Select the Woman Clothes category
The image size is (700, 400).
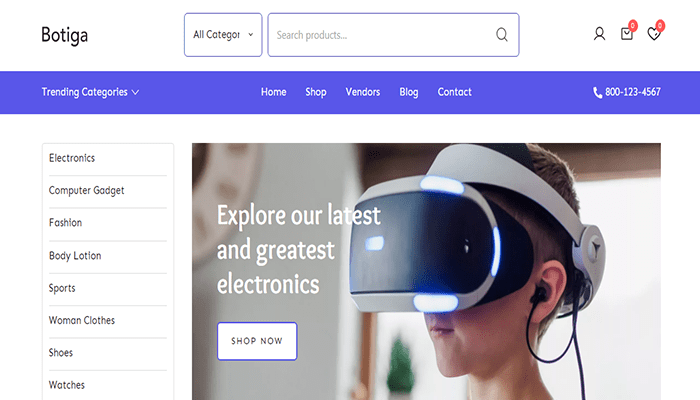coord(82,320)
